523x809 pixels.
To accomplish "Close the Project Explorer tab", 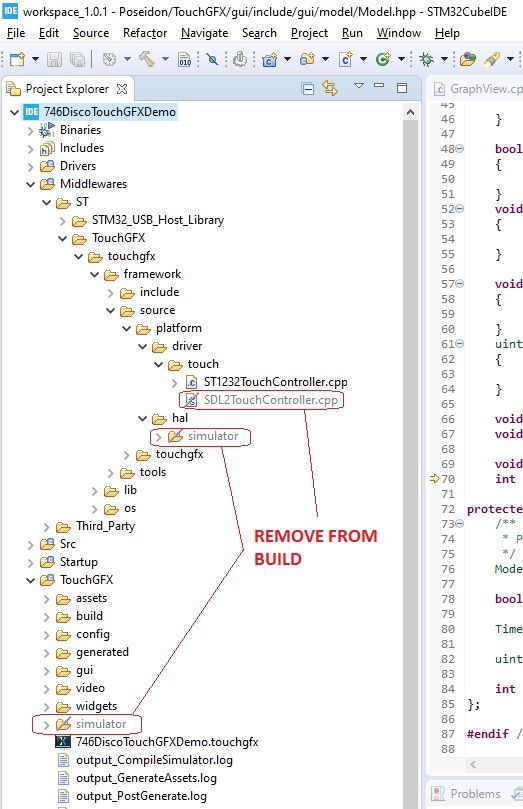I will pos(122,89).
